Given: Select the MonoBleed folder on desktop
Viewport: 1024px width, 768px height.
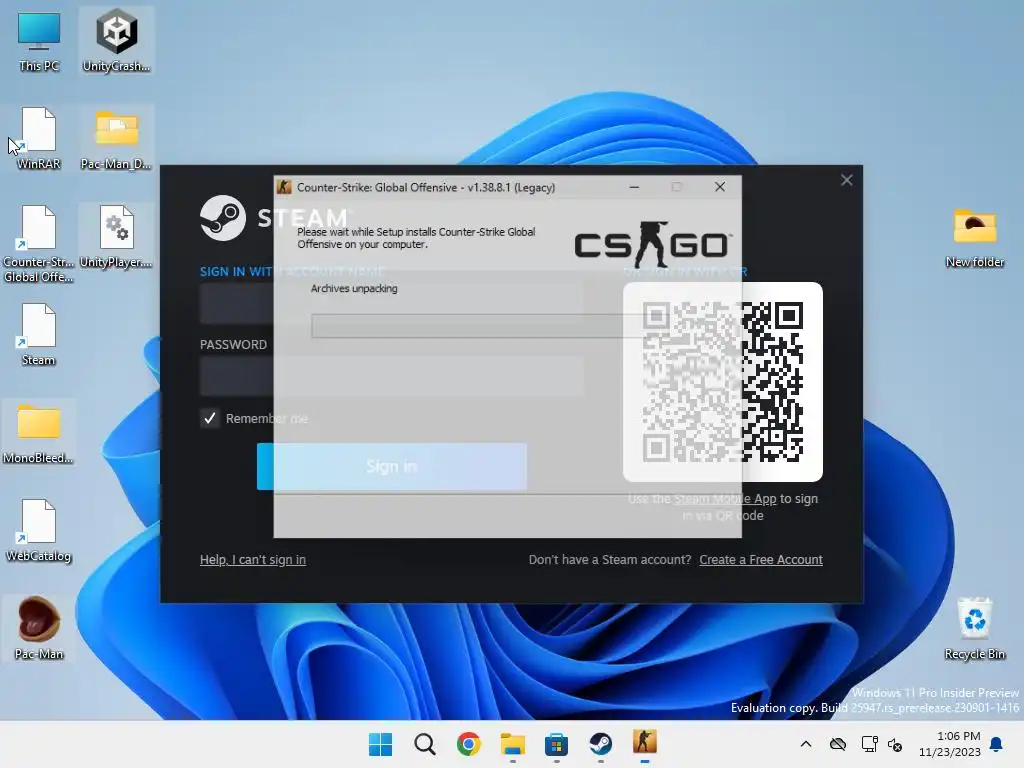Looking at the screenshot, I should [x=39, y=432].
